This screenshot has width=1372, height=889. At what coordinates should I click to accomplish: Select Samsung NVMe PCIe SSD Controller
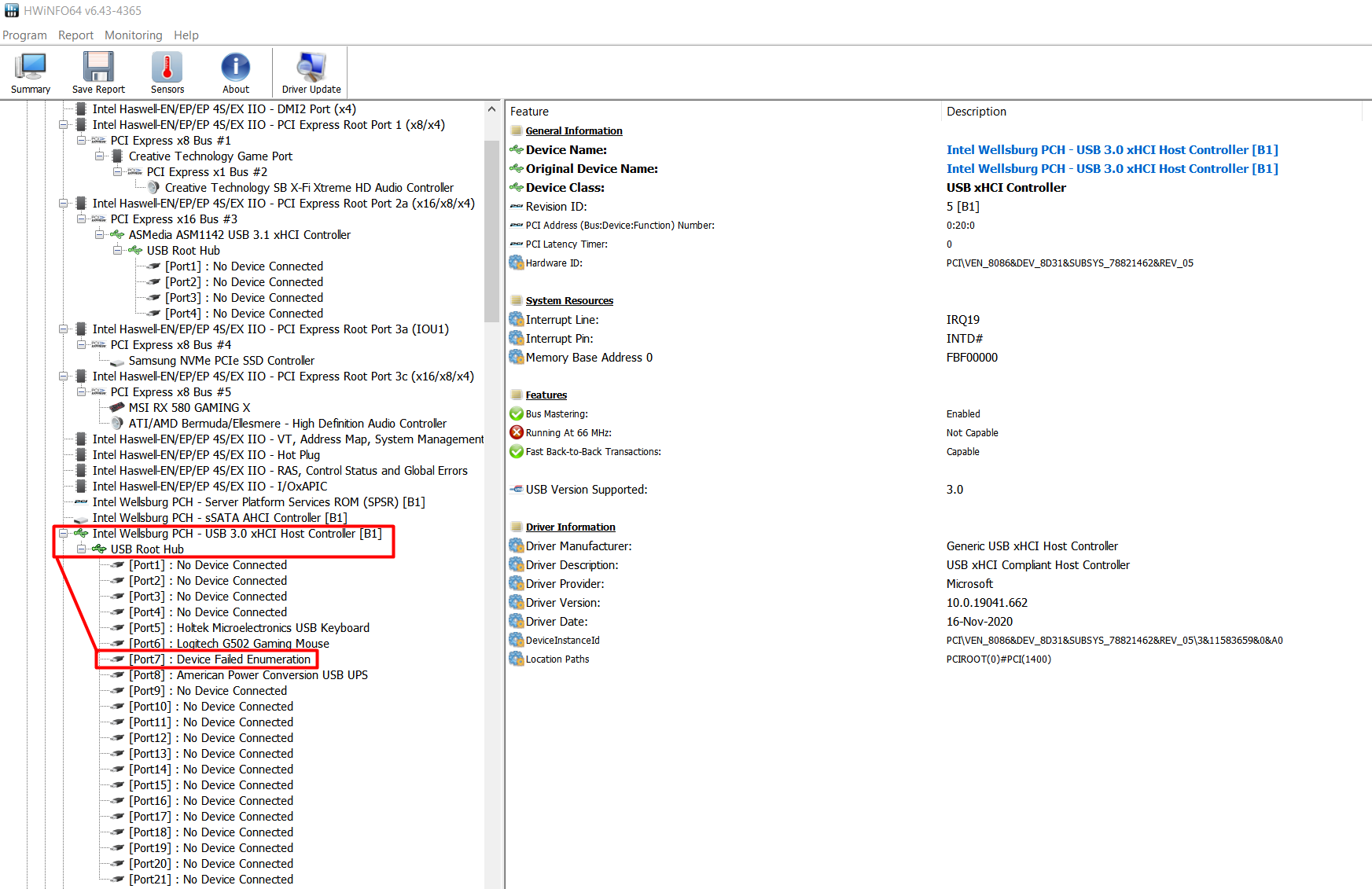221,360
